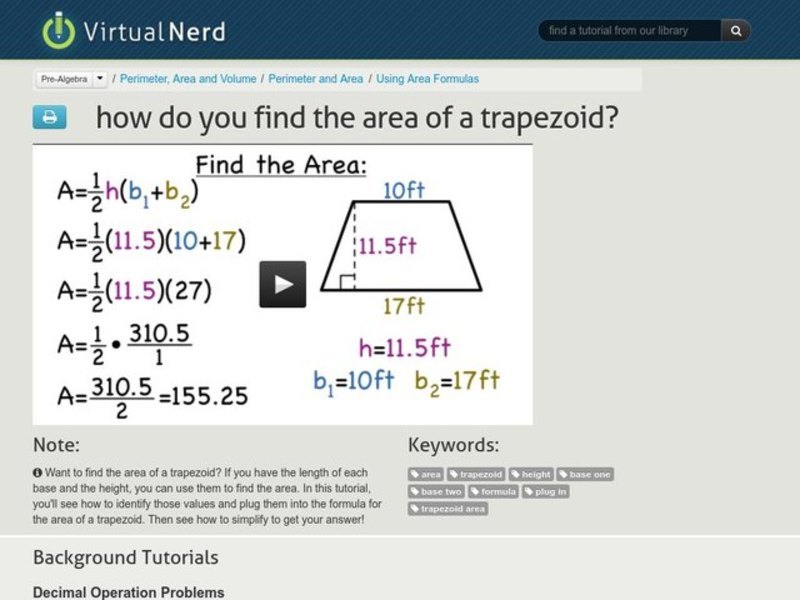The height and width of the screenshot is (600, 800).
Task: Open the Pre-Algebra dropdown
Action: point(70,79)
